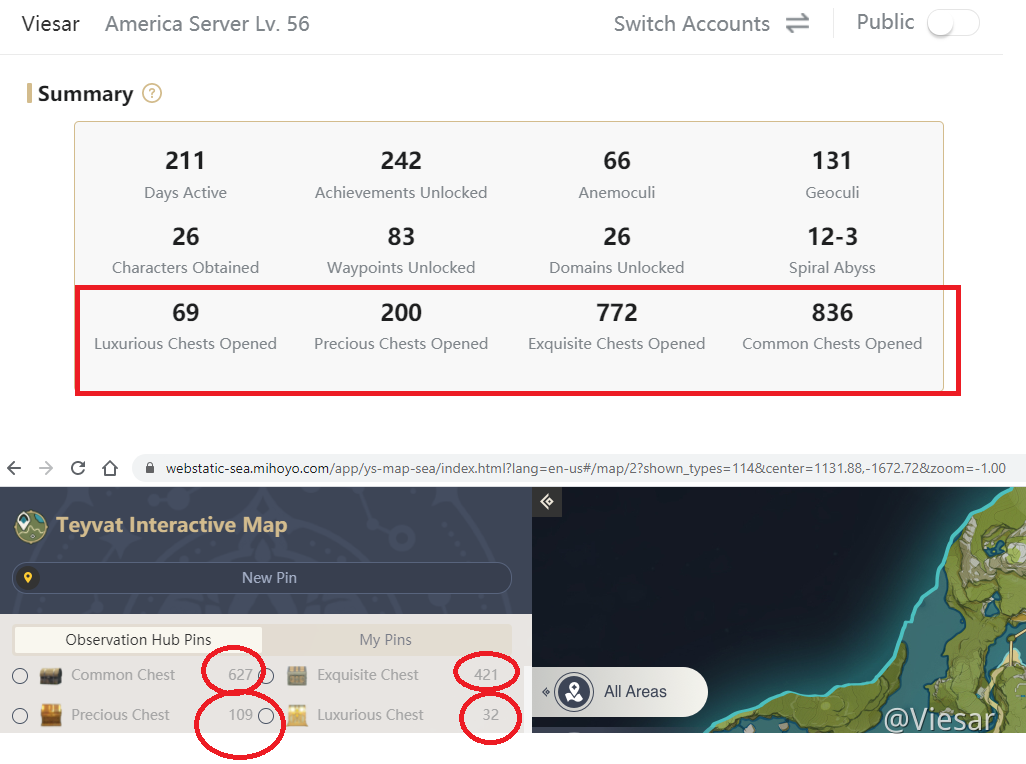Open the My Pins tab
This screenshot has height=764, width=1026.
[386, 640]
